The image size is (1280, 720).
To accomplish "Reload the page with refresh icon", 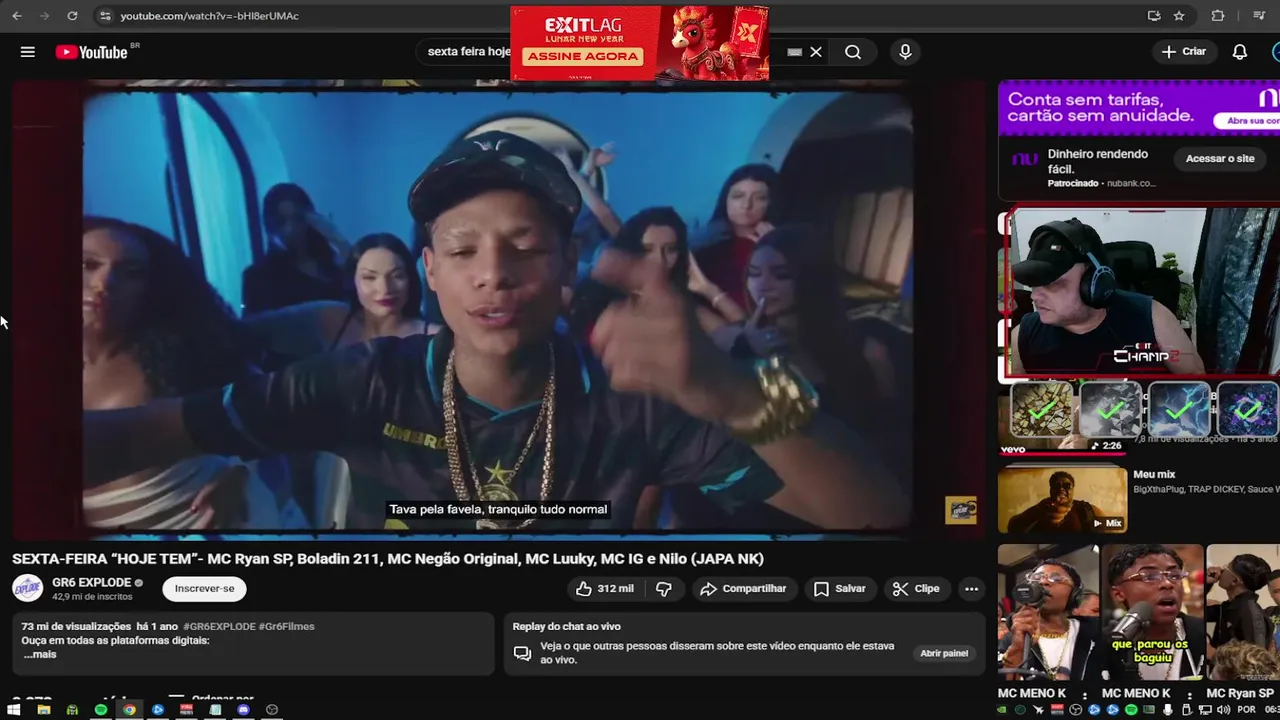I will (72, 16).
